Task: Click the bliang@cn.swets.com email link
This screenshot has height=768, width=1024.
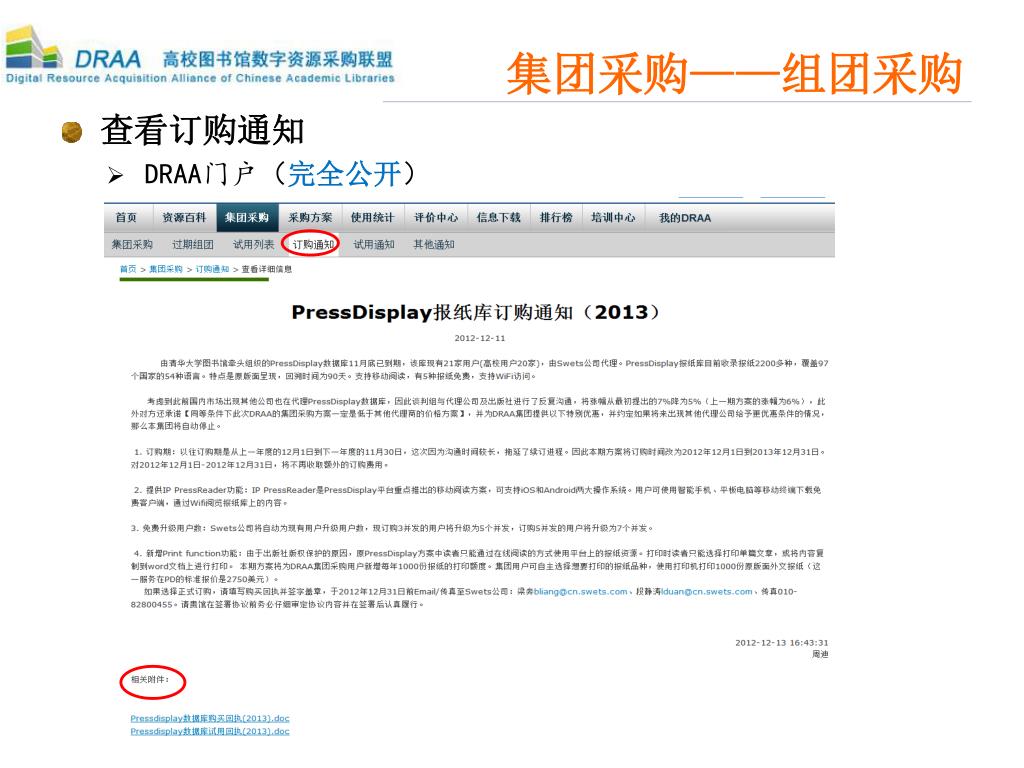Action: click(x=581, y=592)
